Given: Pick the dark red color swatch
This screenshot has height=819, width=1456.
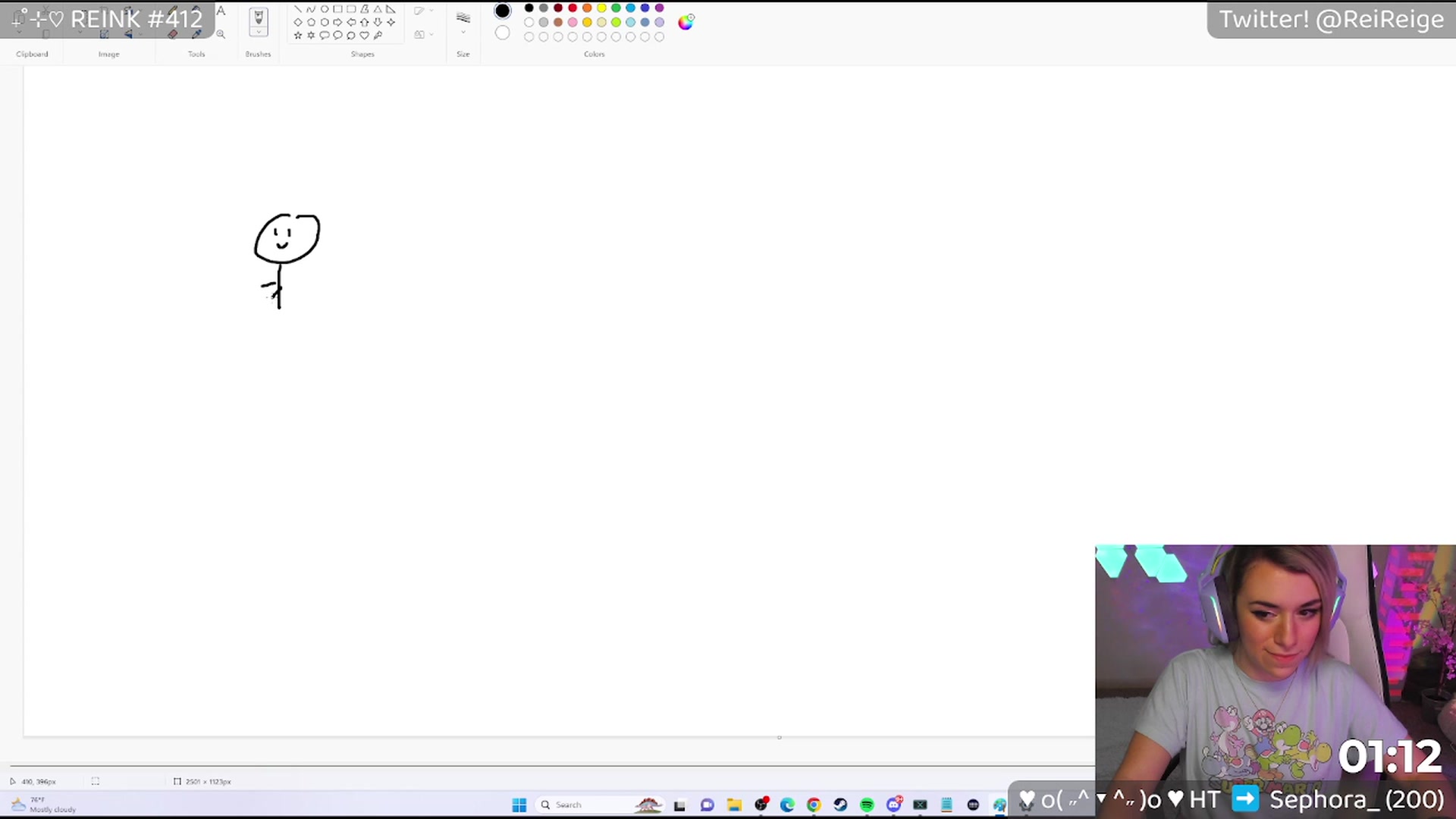Looking at the screenshot, I should click(558, 8).
